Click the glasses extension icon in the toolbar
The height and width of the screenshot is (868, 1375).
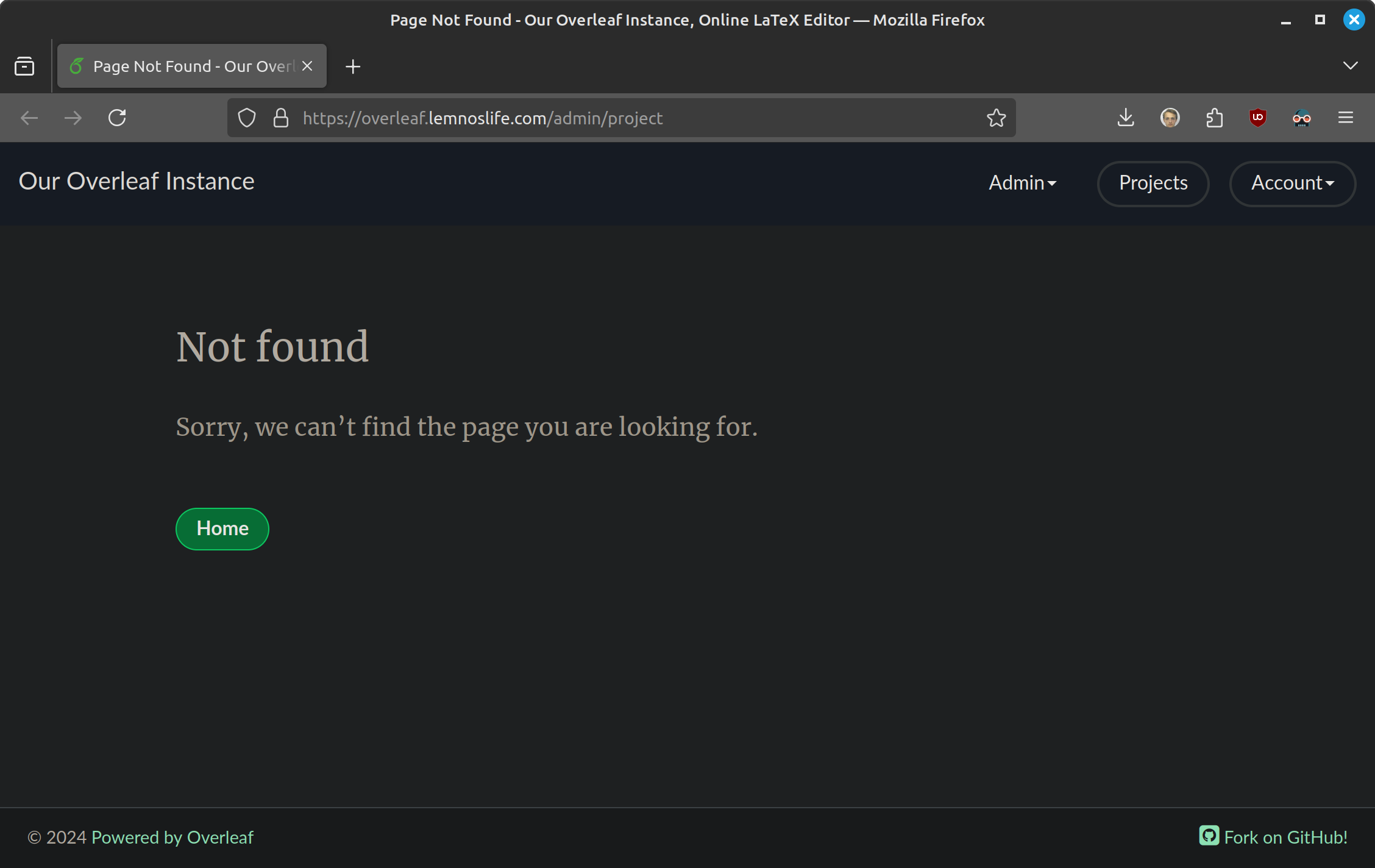coord(1301,118)
